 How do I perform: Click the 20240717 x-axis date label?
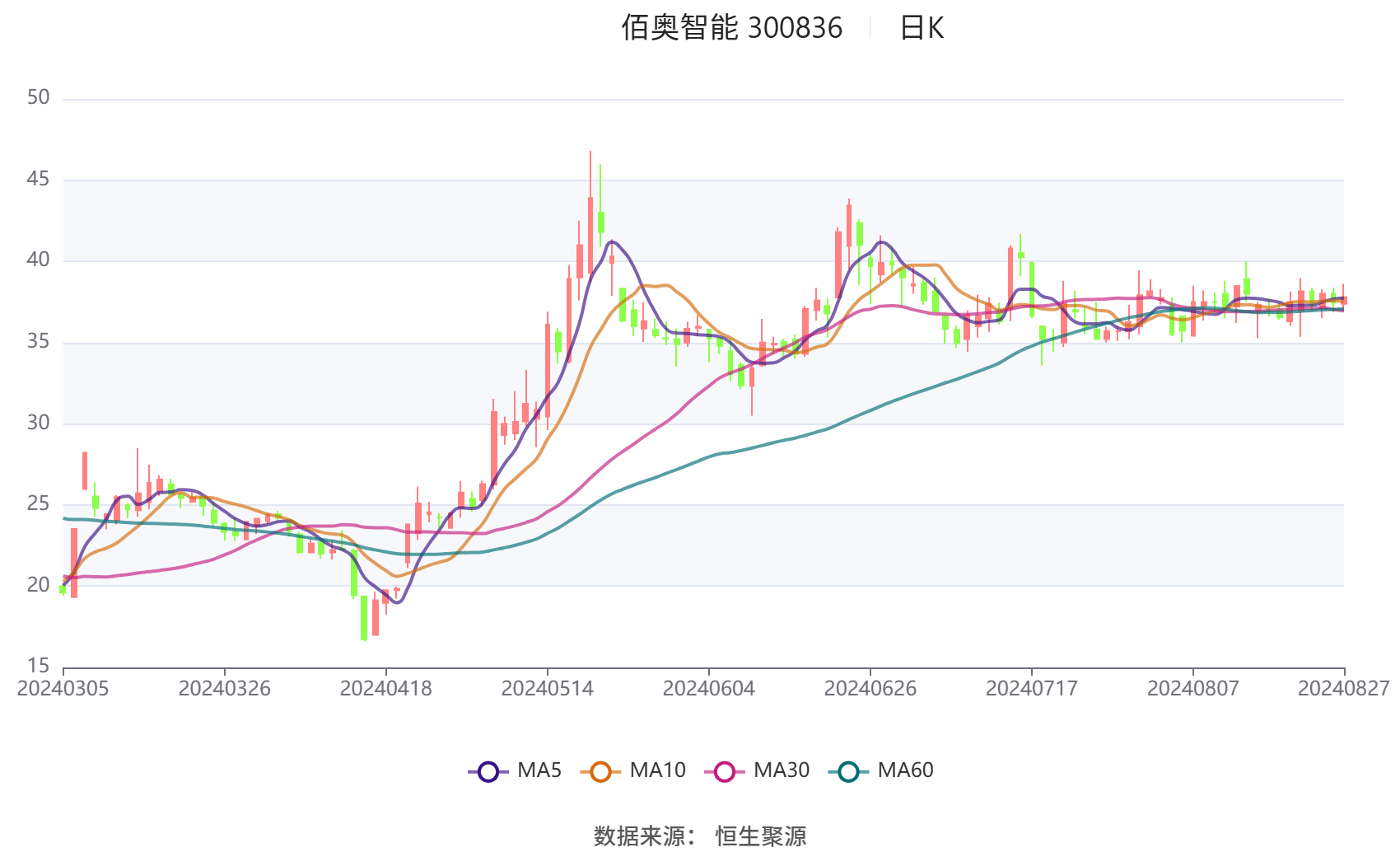click(1031, 689)
